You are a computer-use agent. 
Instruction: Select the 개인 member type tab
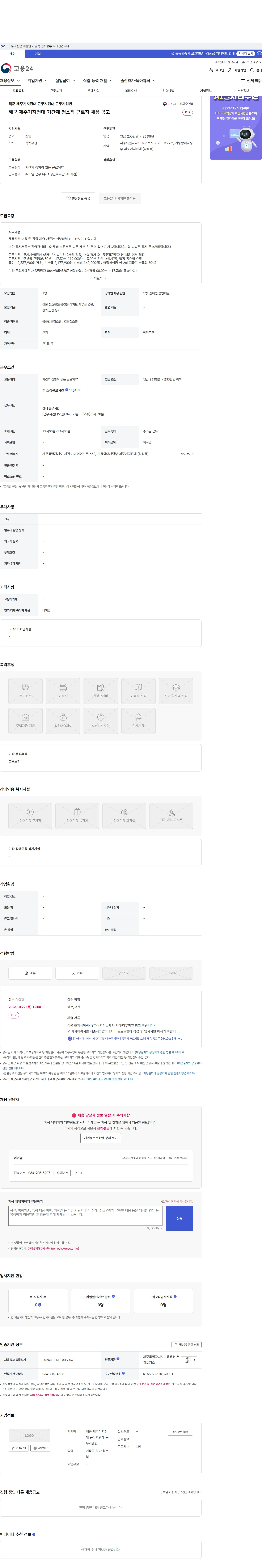click(12, 54)
